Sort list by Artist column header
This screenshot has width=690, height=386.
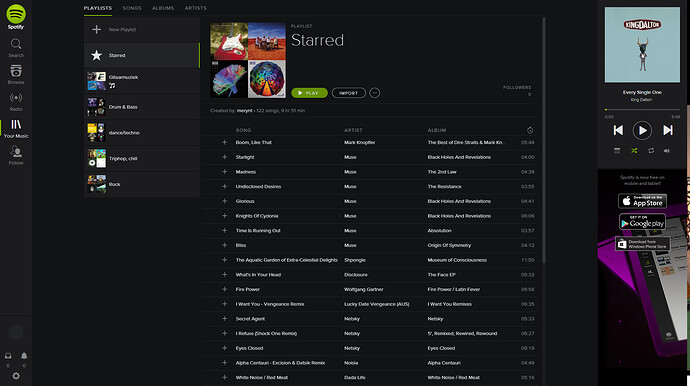(353, 130)
